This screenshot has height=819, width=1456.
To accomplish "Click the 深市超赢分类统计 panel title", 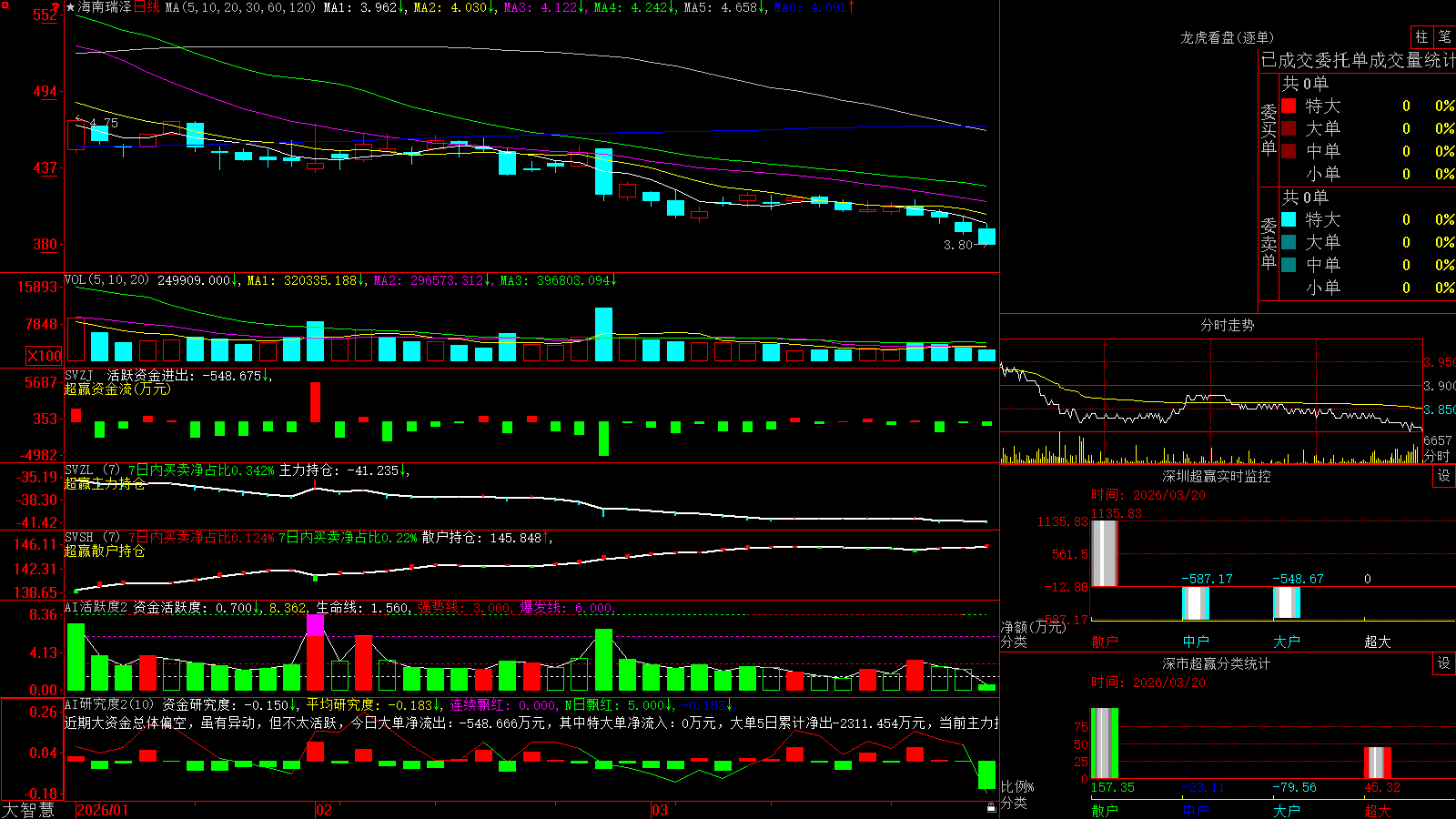I will click(1217, 663).
